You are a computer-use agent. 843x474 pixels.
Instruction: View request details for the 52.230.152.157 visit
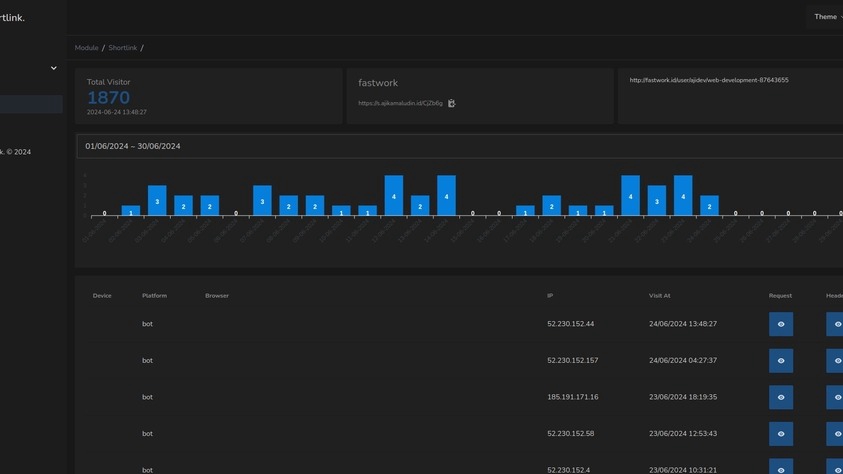[781, 360]
